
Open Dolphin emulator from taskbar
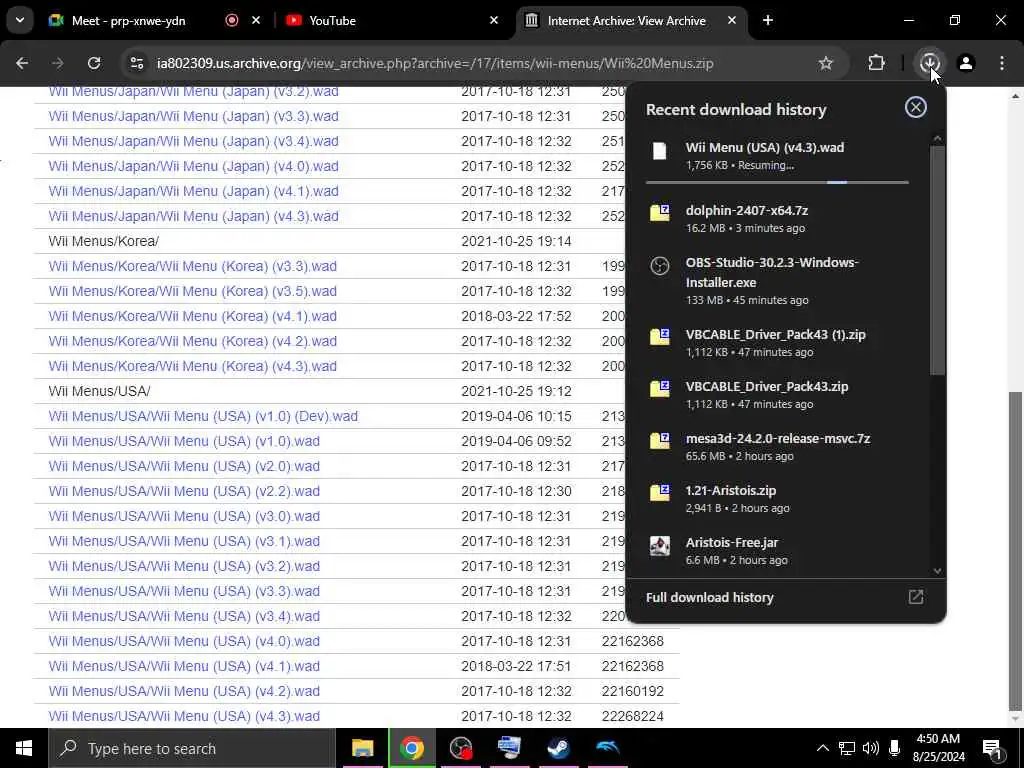[607, 748]
